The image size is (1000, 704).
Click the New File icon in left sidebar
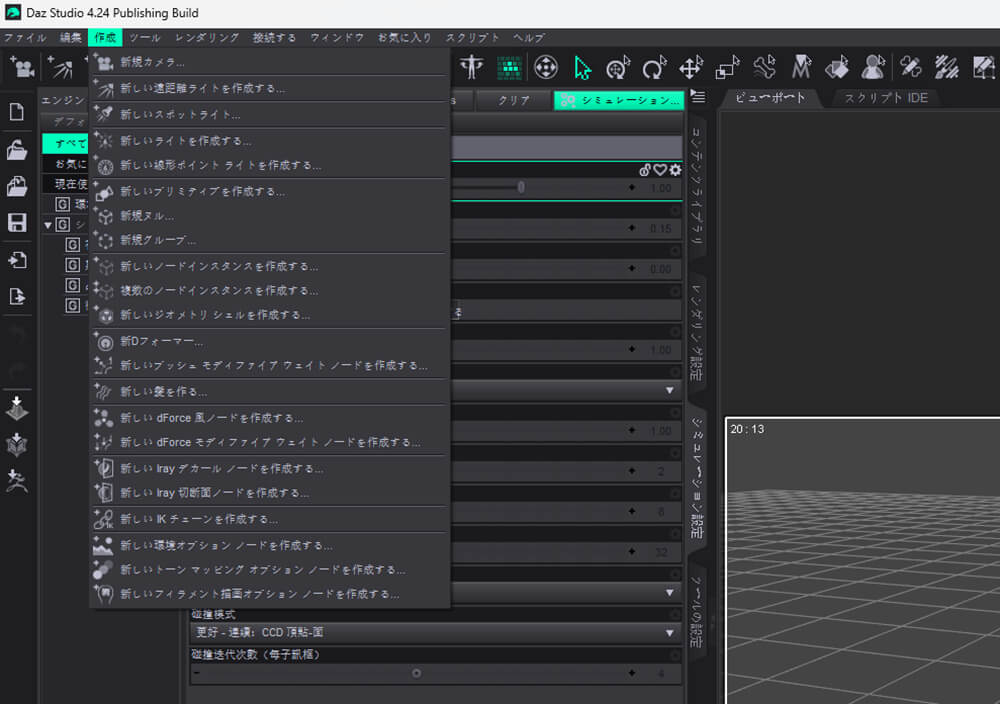(17, 112)
